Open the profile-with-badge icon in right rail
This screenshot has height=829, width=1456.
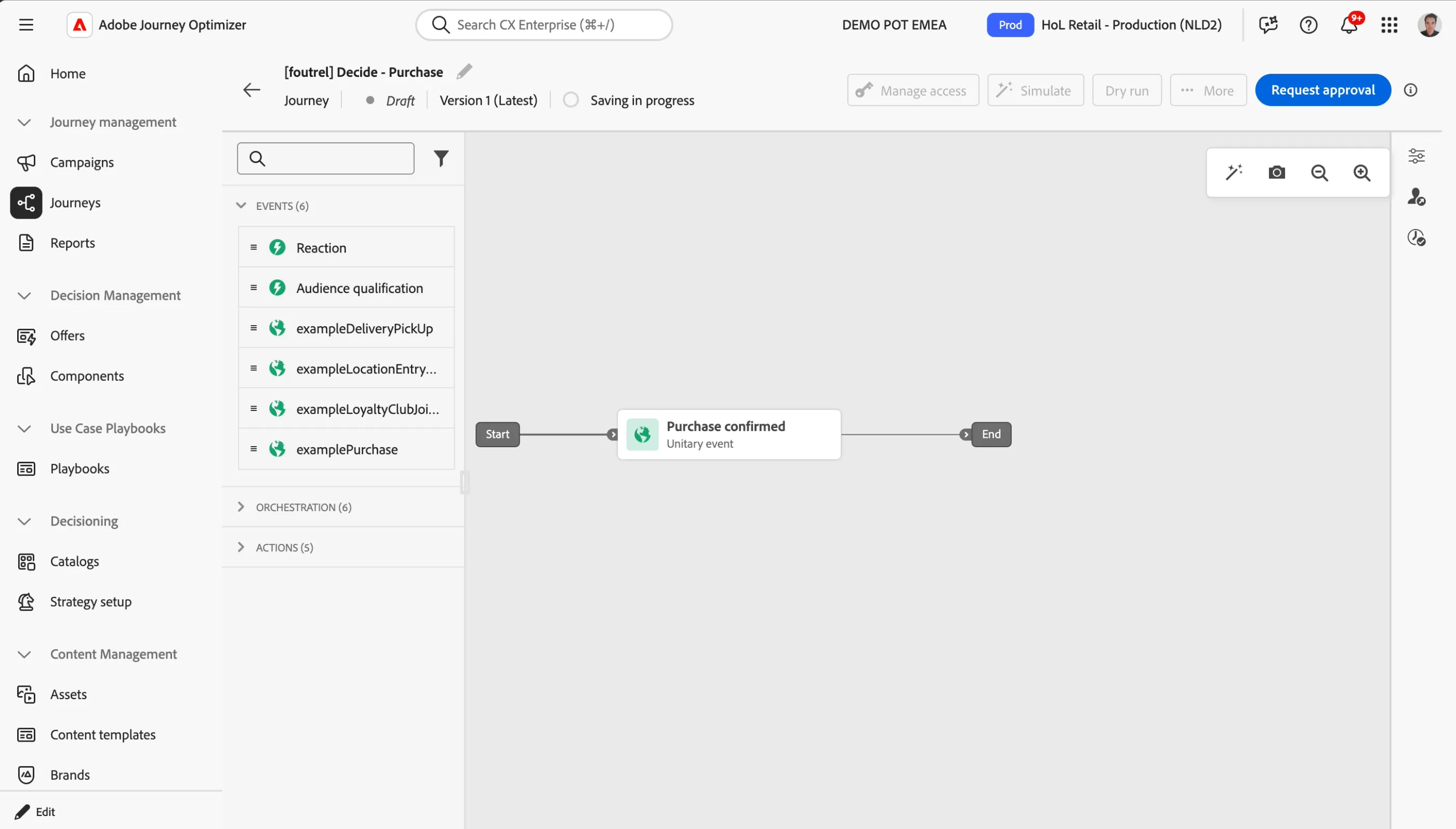(x=1416, y=197)
